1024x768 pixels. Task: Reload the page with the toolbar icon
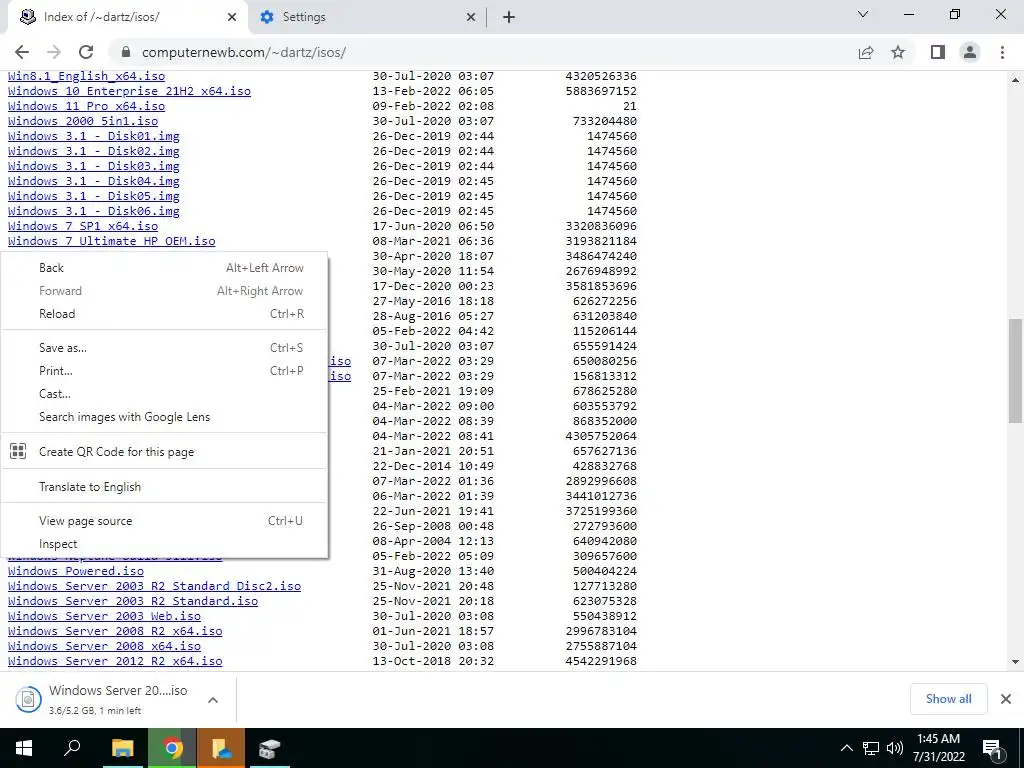pos(86,52)
